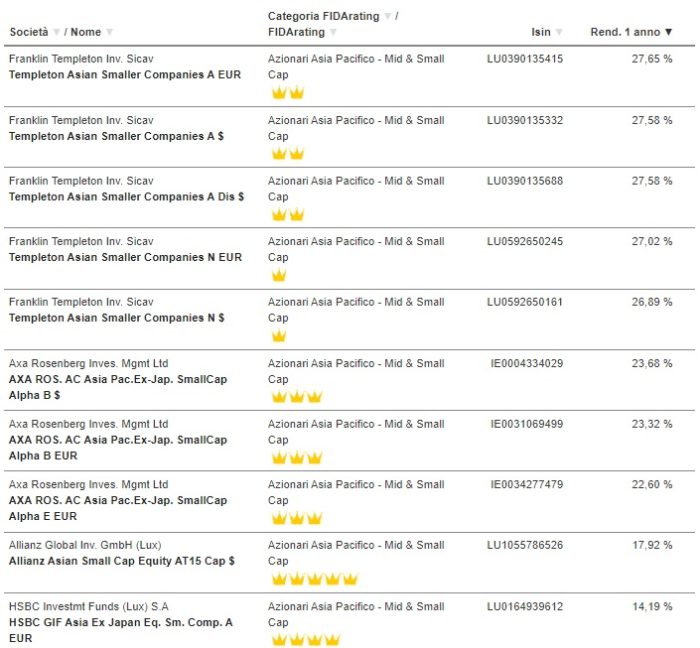
Task: Click the 27,02 % return value
Action: [x=652, y=241]
